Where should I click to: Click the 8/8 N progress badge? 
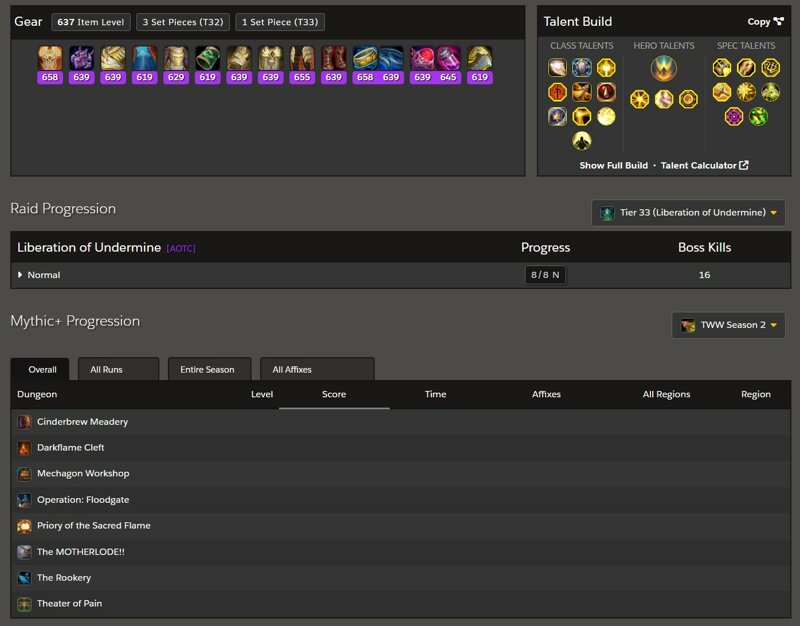click(x=545, y=275)
